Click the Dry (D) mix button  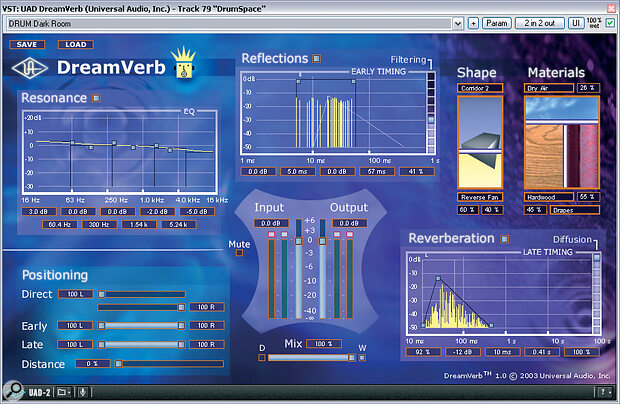(261, 358)
